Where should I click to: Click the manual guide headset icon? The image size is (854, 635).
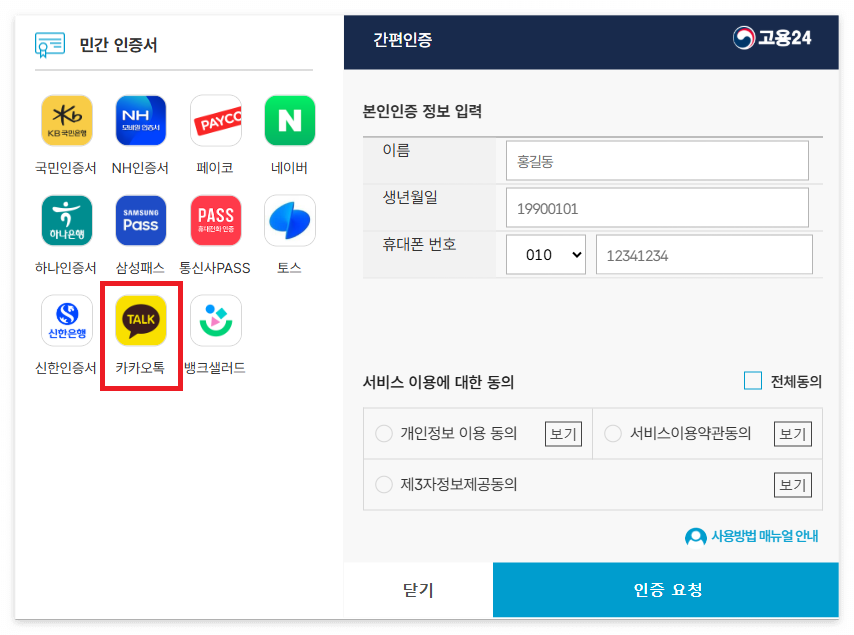[x=696, y=536]
